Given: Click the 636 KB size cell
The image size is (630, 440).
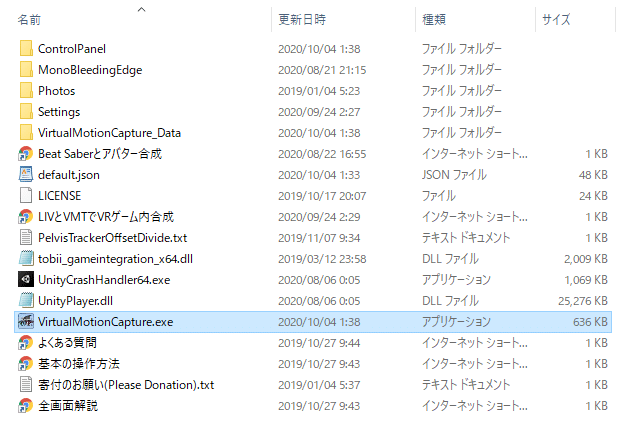Looking at the screenshot, I should tap(590, 322).
